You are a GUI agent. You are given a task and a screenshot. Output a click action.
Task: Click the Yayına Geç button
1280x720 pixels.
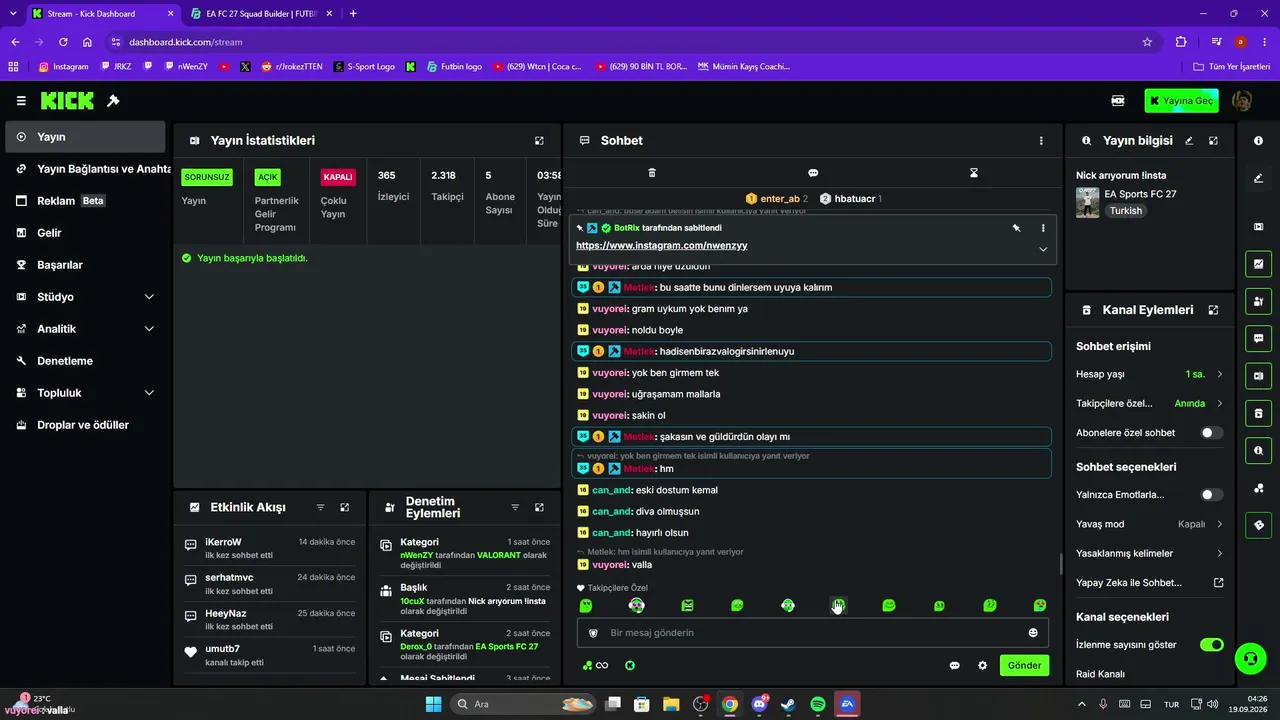(x=1181, y=101)
